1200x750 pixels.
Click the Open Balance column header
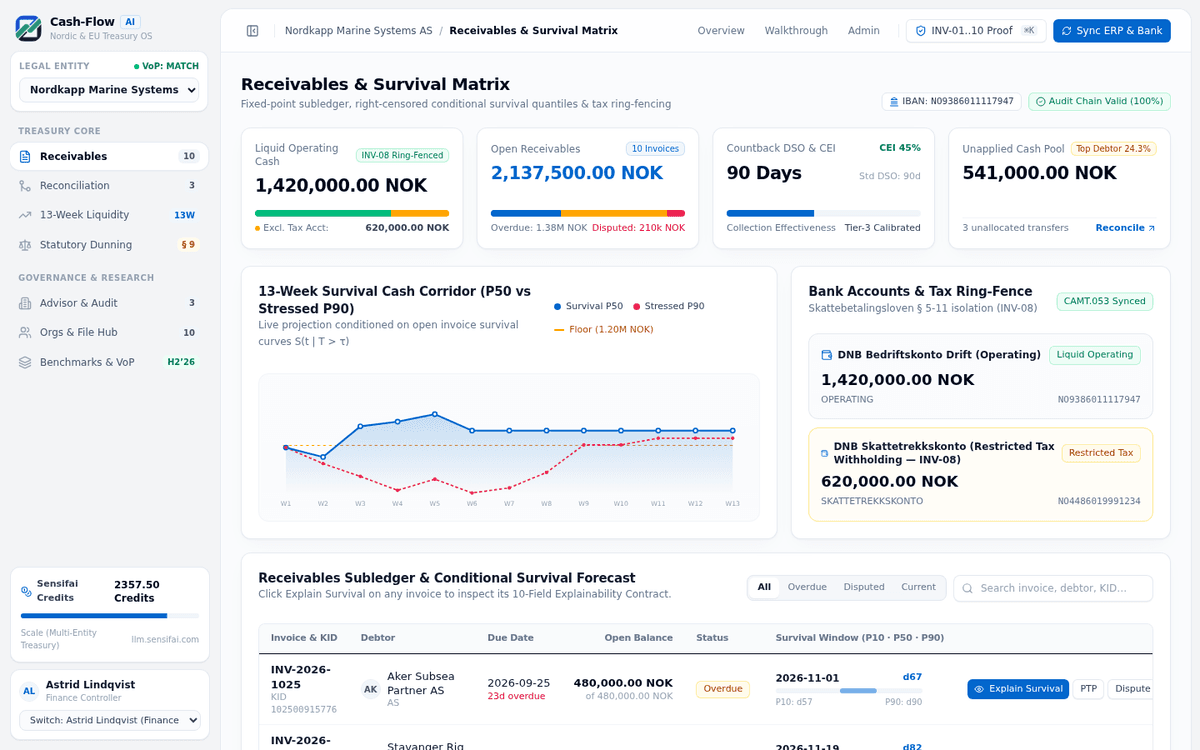(x=638, y=638)
